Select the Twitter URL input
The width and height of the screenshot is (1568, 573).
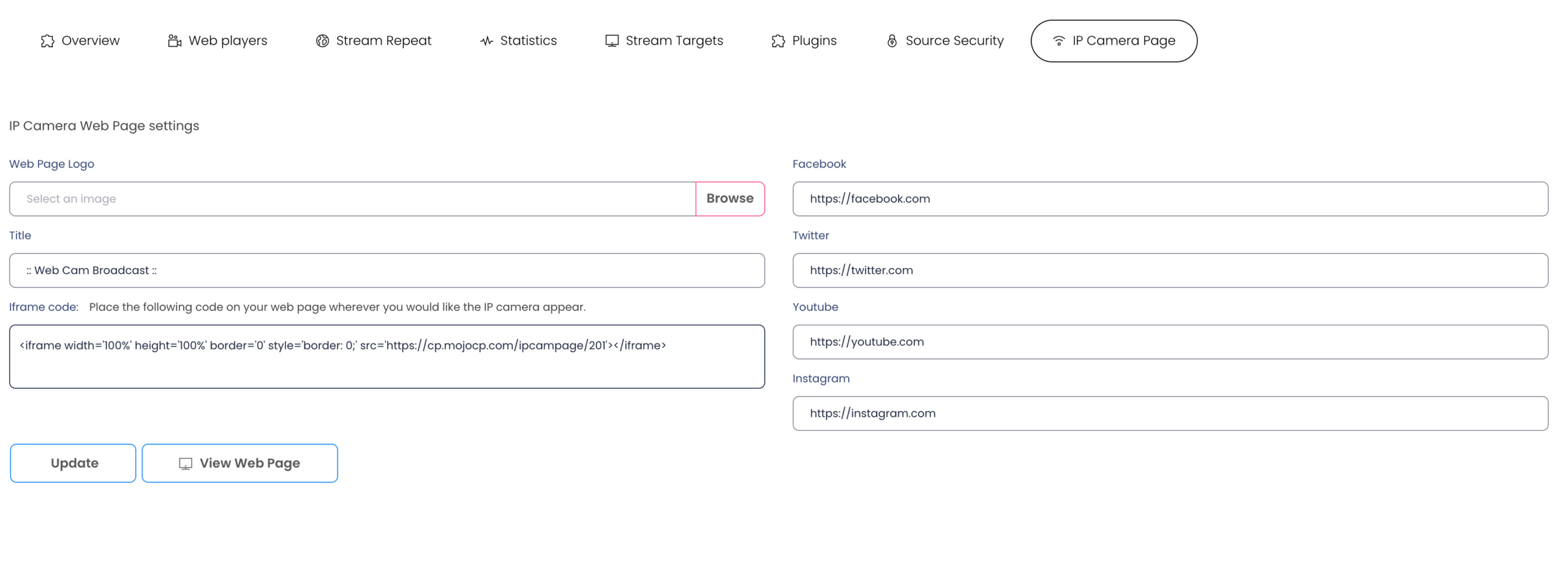point(1169,271)
